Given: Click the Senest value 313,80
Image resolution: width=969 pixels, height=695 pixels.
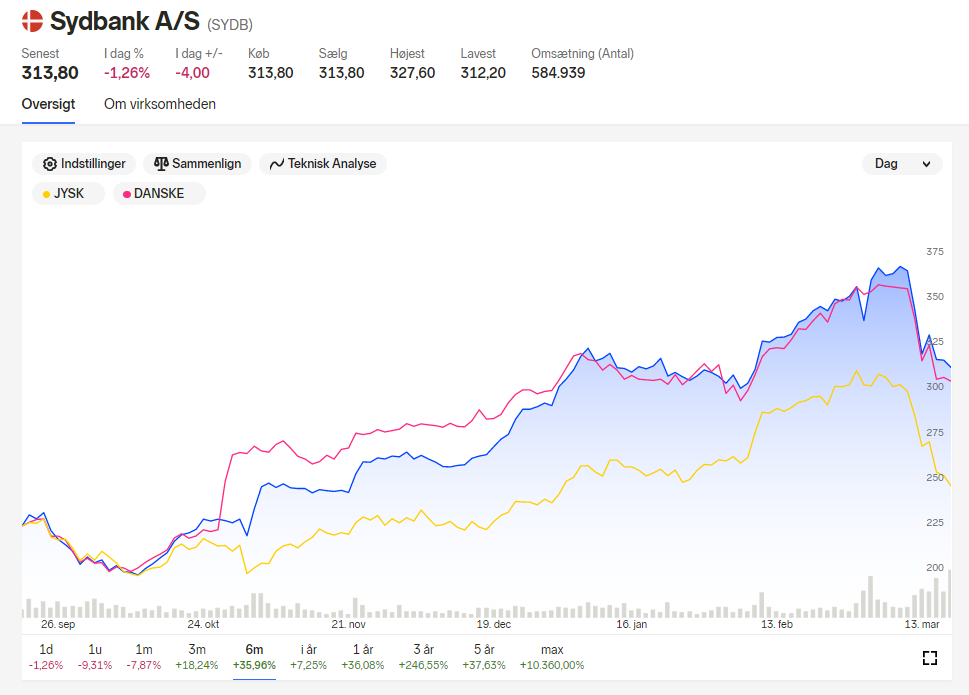Looking at the screenshot, I should click(50, 73).
